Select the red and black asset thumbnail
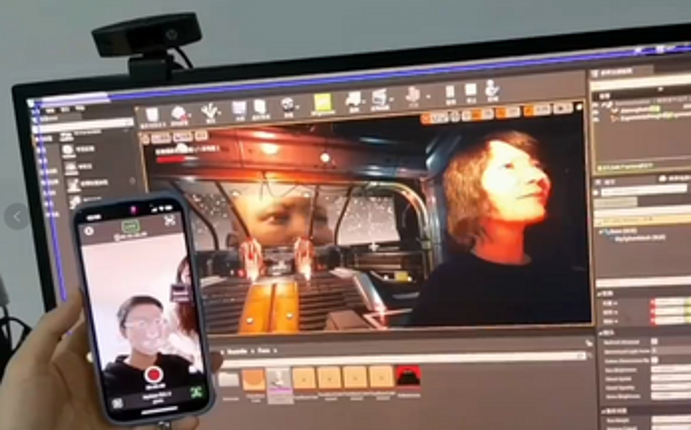Image resolution: width=691 pixels, height=430 pixels. click(x=409, y=376)
